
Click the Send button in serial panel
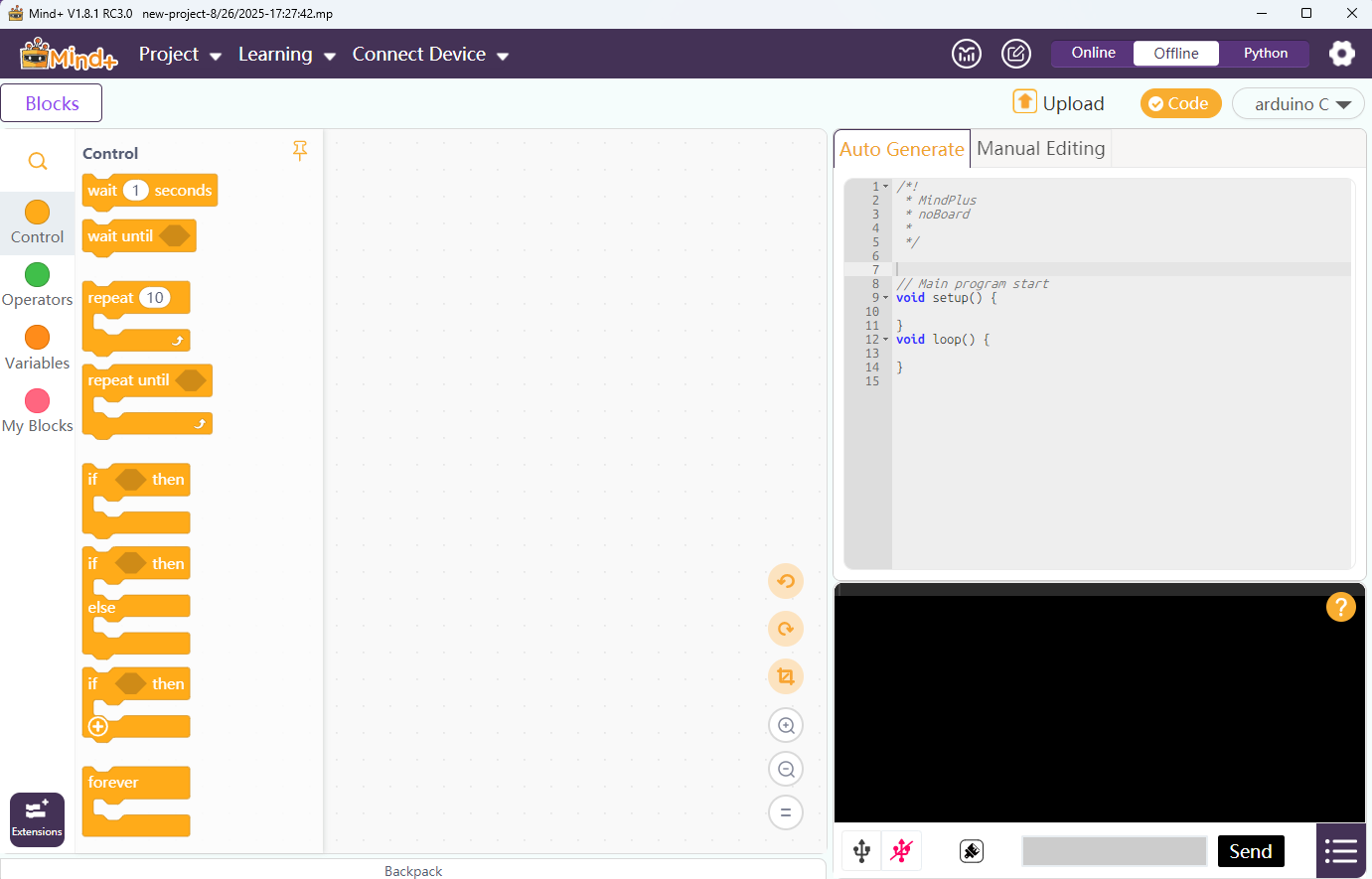1250,851
